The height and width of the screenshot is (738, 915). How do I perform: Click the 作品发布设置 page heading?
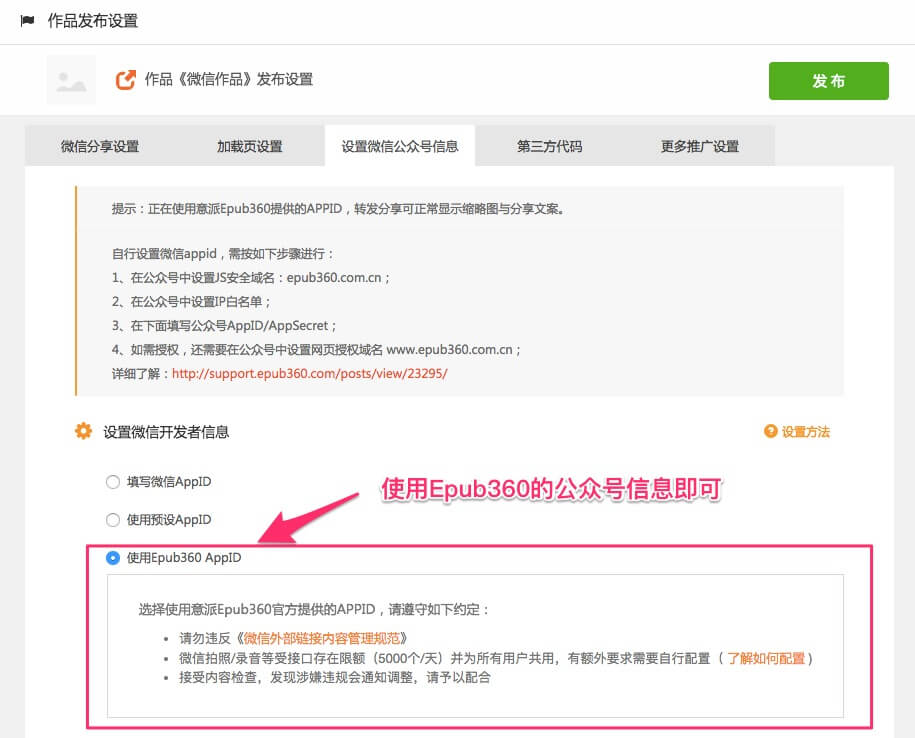[x=93, y=21]
